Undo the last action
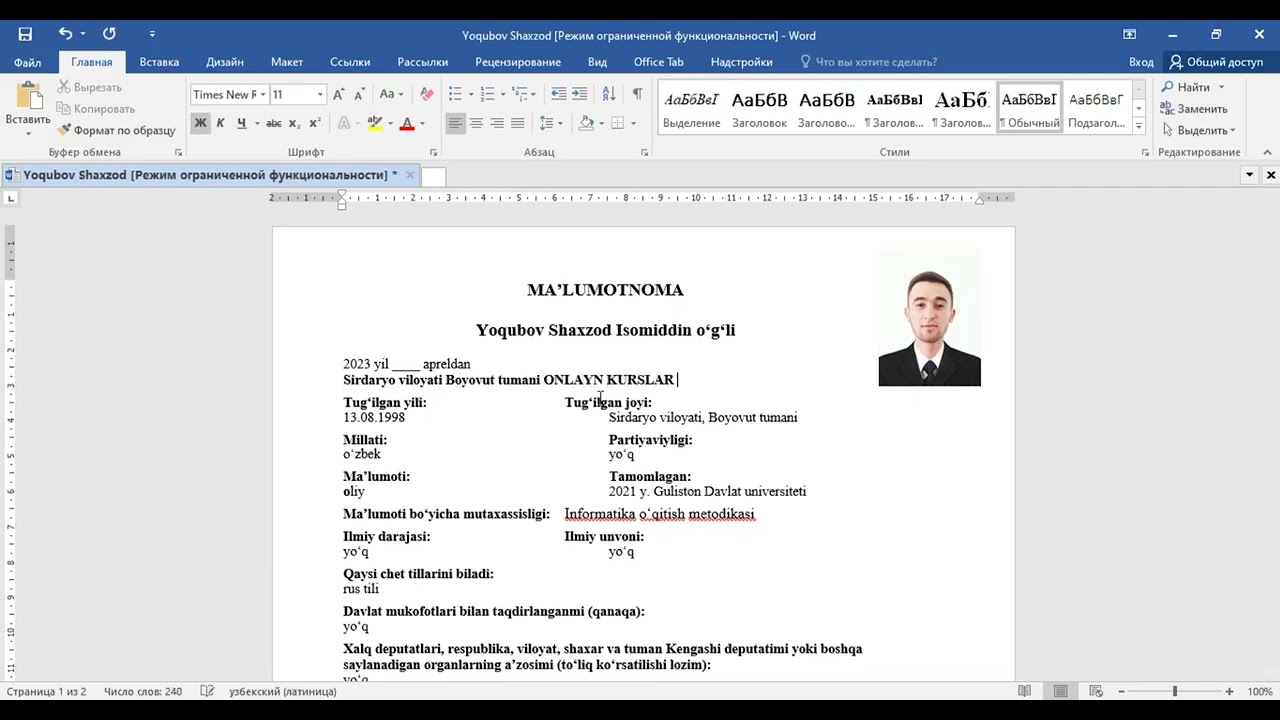This screenshot has height=720, width=1280. pyautogui.click(x=65, y=35)
